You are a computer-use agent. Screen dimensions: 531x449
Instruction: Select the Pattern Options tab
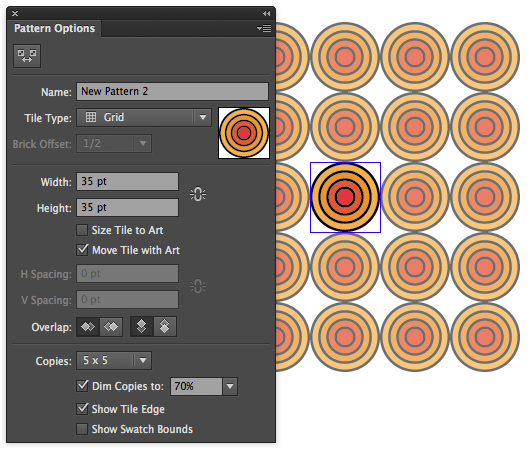(54, 28)
